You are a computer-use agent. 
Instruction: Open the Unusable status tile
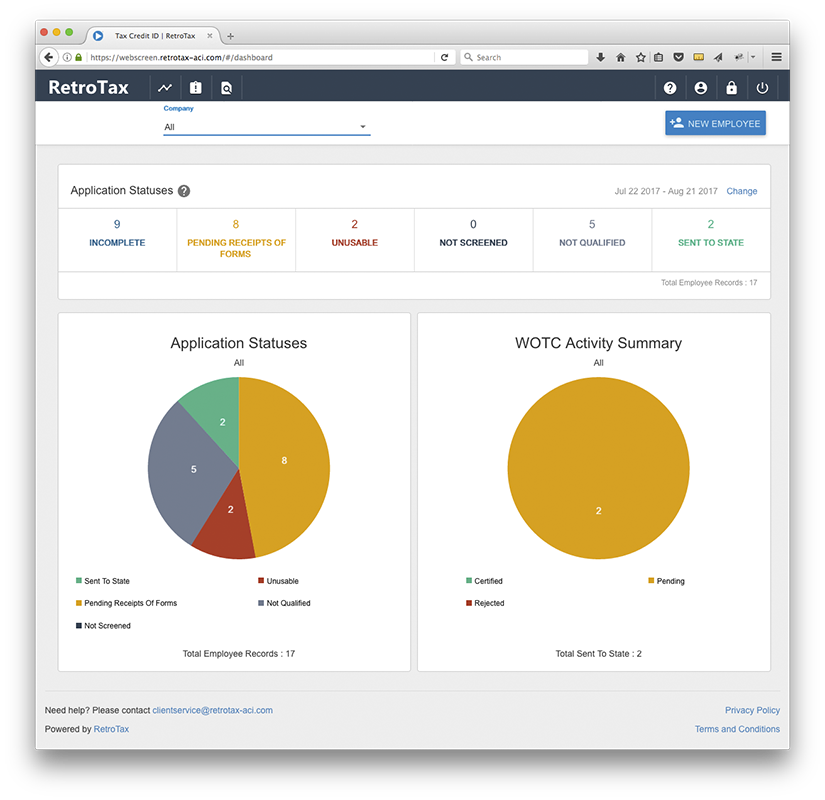[355, 240]
